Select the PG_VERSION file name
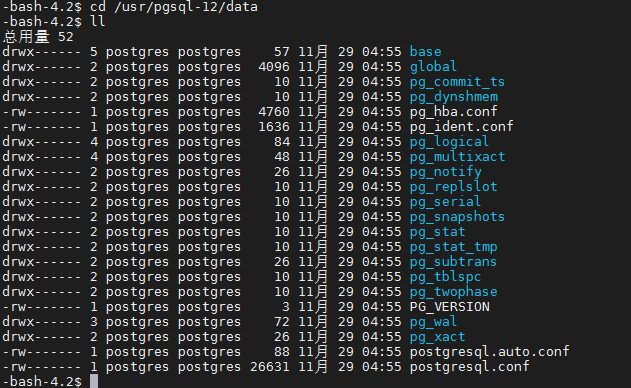This screenshot has width=631, height=388. pos(450,307)
